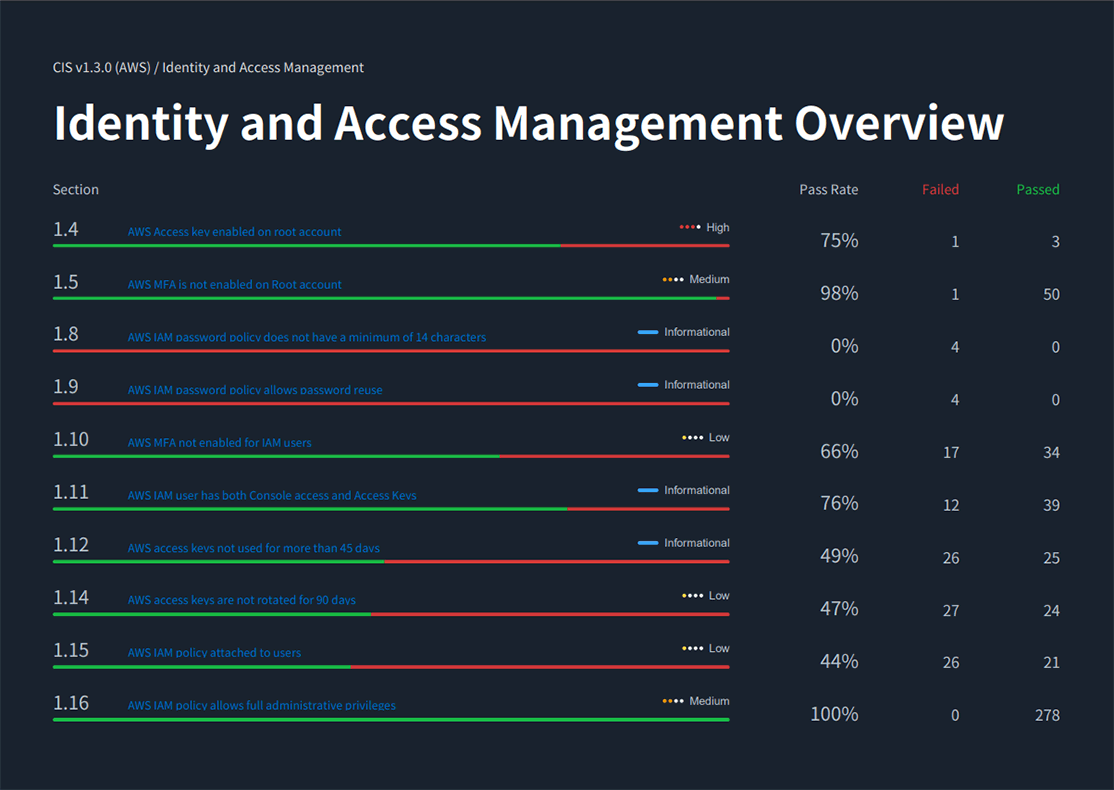Click the section number '1.8'
The height and width of the screenshot is (790, 1114).
pyautogui.click(x=65, y=334)
